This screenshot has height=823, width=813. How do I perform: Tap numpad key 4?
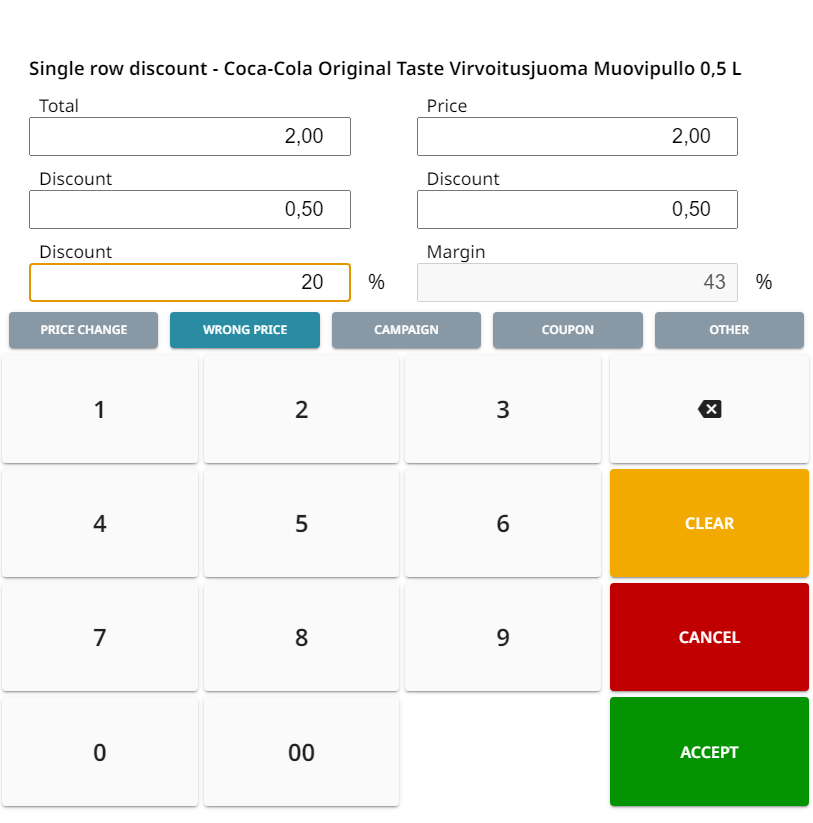coord(100,523)
